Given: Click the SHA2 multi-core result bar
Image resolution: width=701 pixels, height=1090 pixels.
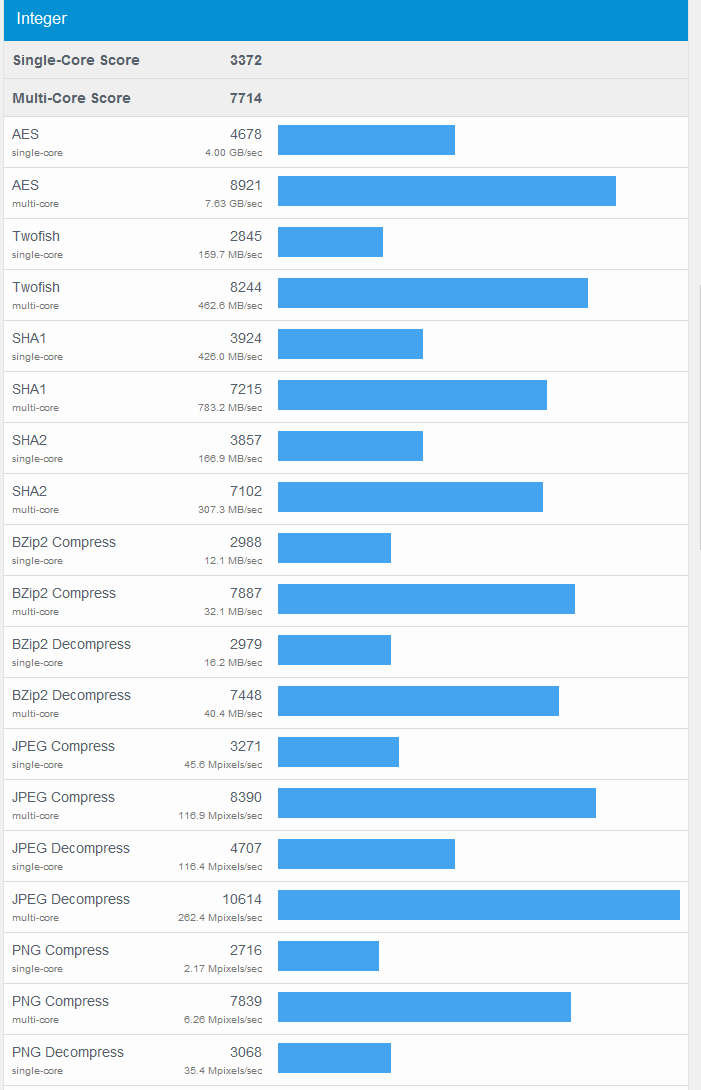Looking at the screenshot, I should click(x=410, y=497).
